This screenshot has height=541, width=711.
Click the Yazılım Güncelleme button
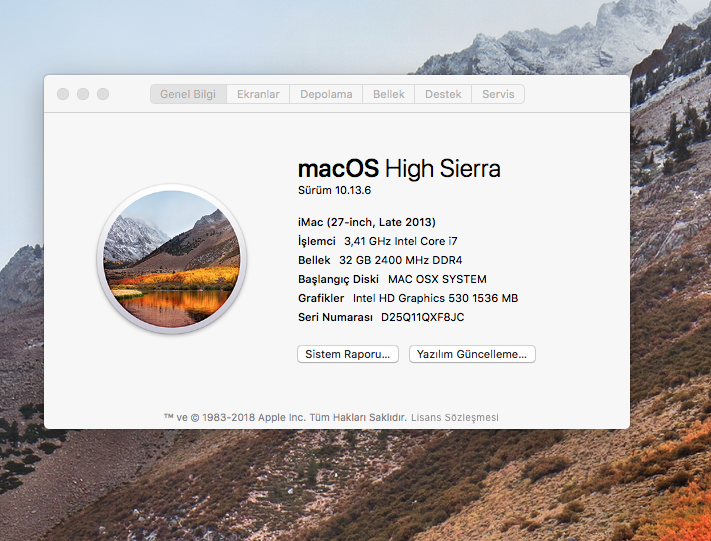click(x=472, y=354)
